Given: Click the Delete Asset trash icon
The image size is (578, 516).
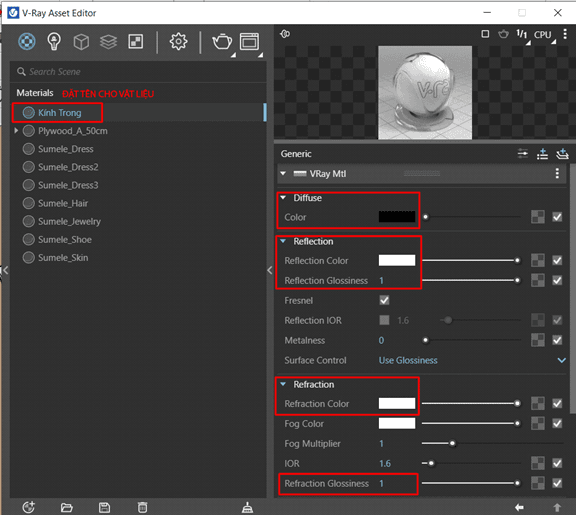Looking at the screenshot, I should tap(142, 508).
